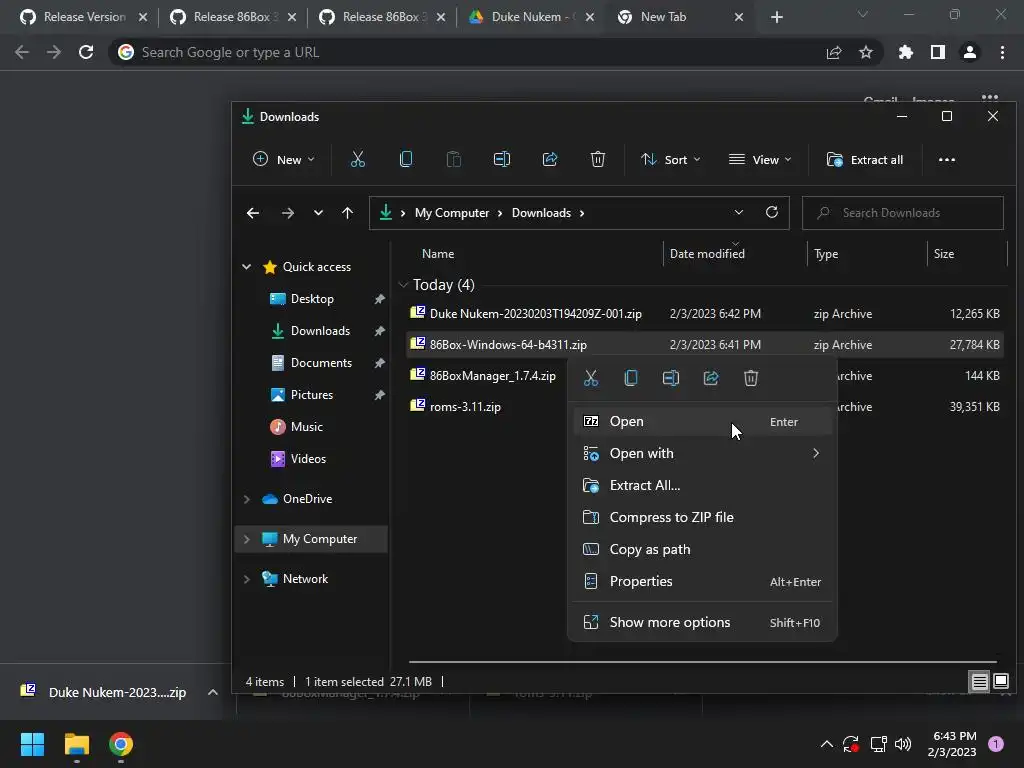
Task: Show hidden system tray icons
Action: [x=826, y=744]
